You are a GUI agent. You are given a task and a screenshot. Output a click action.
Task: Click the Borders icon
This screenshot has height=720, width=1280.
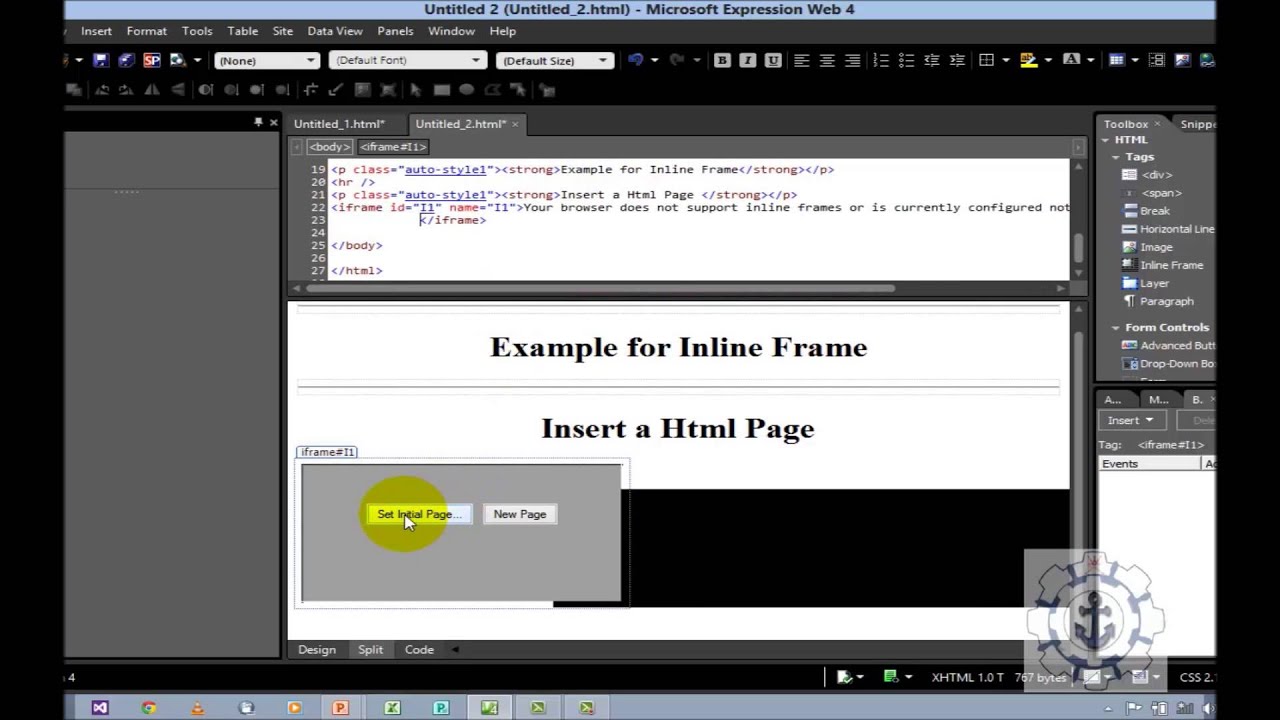(x=987, y=60)
